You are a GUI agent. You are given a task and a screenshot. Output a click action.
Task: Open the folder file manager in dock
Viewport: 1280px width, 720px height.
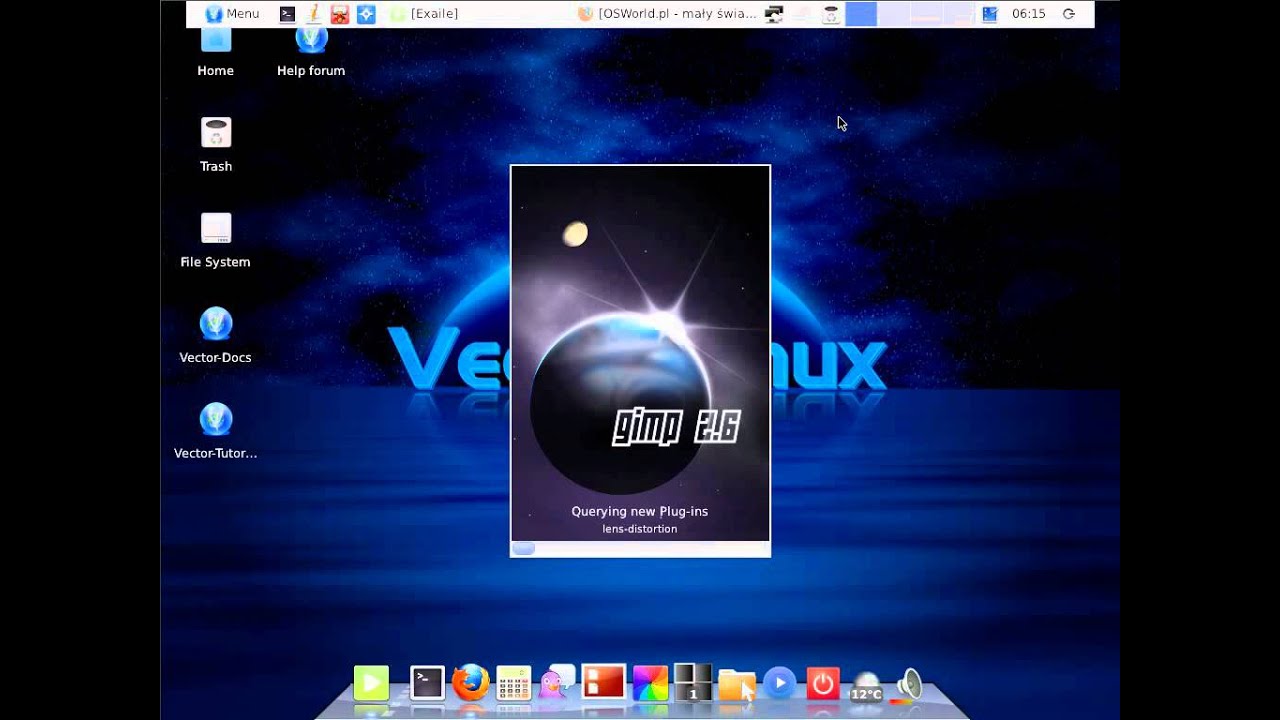coord(737,685)
